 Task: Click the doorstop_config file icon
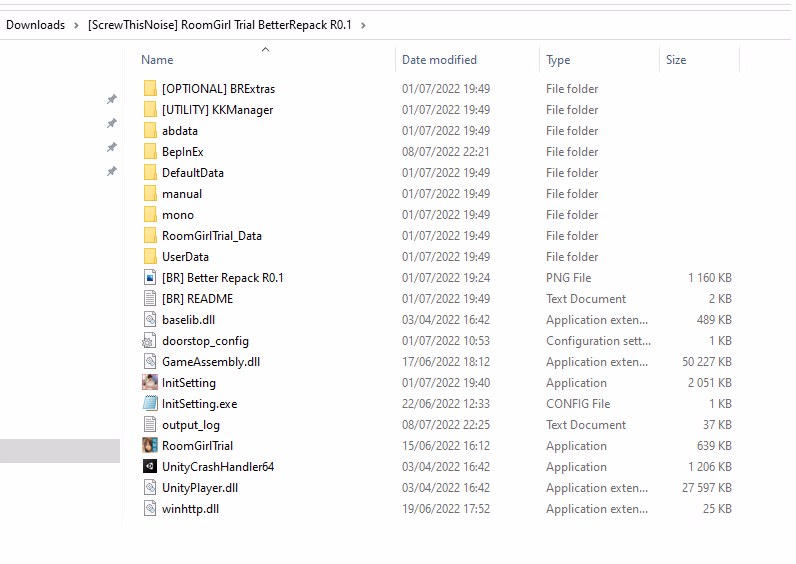(x=150, y=341)
